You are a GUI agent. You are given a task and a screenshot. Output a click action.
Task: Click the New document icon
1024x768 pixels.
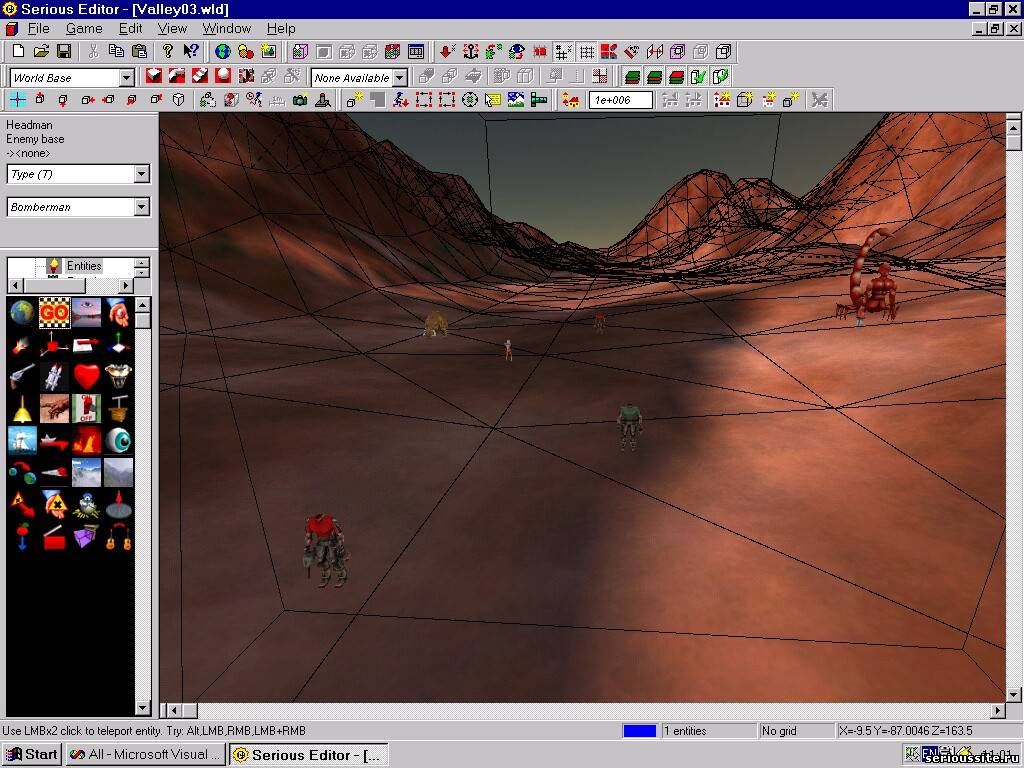pos(18,52)
